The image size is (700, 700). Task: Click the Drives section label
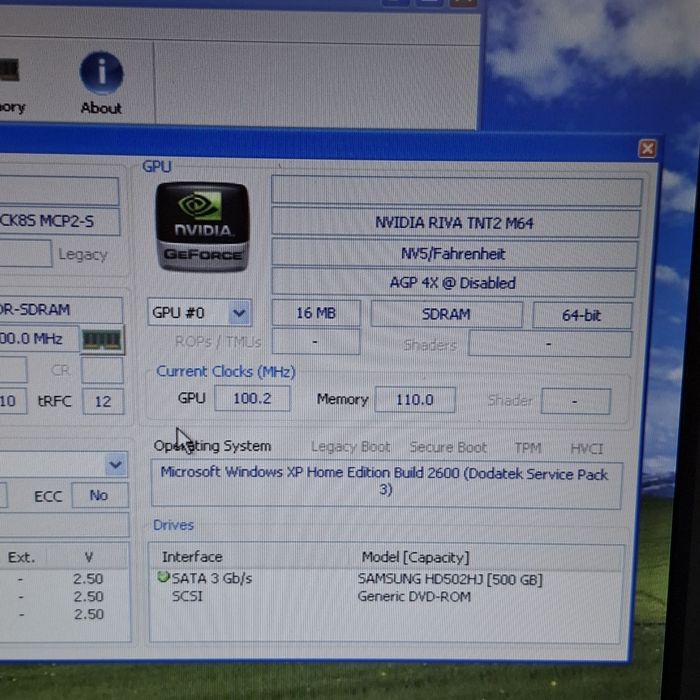click(173, 525)
